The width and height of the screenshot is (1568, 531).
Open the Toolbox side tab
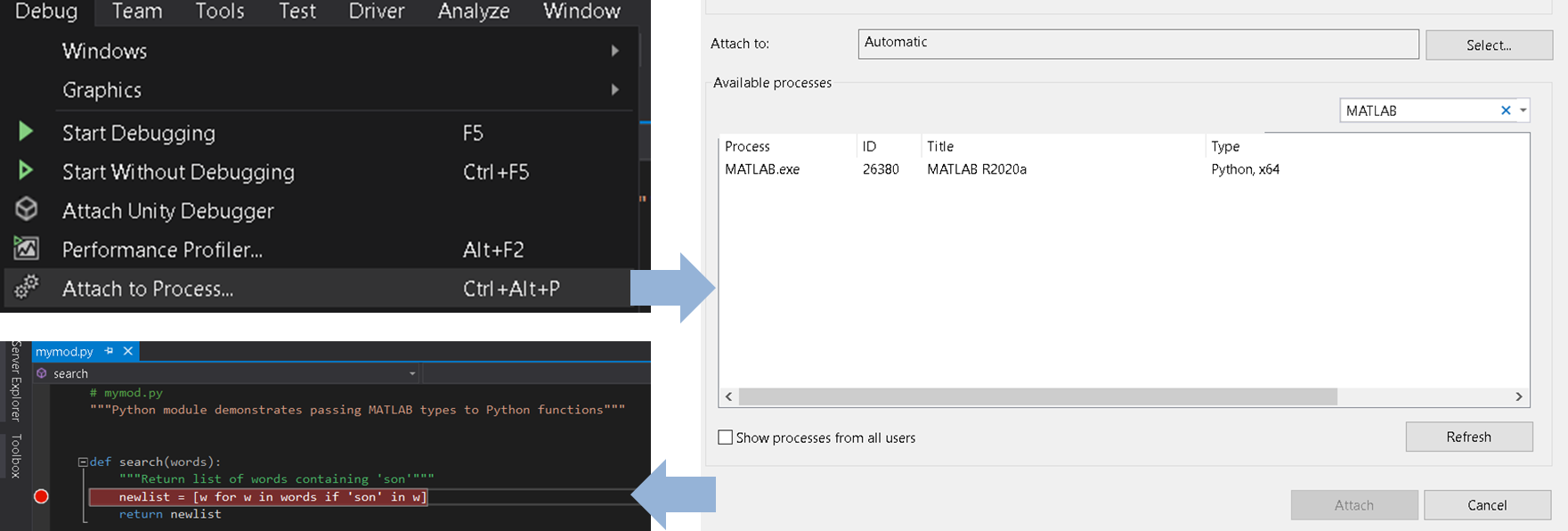[x=15, y=456]
